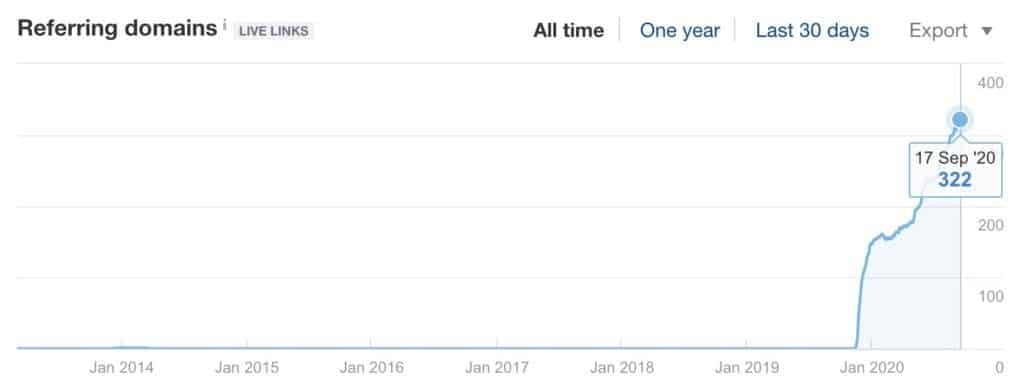Click the Jan 2015 axis label
The image size is (1024, 387).
[247, 367]
